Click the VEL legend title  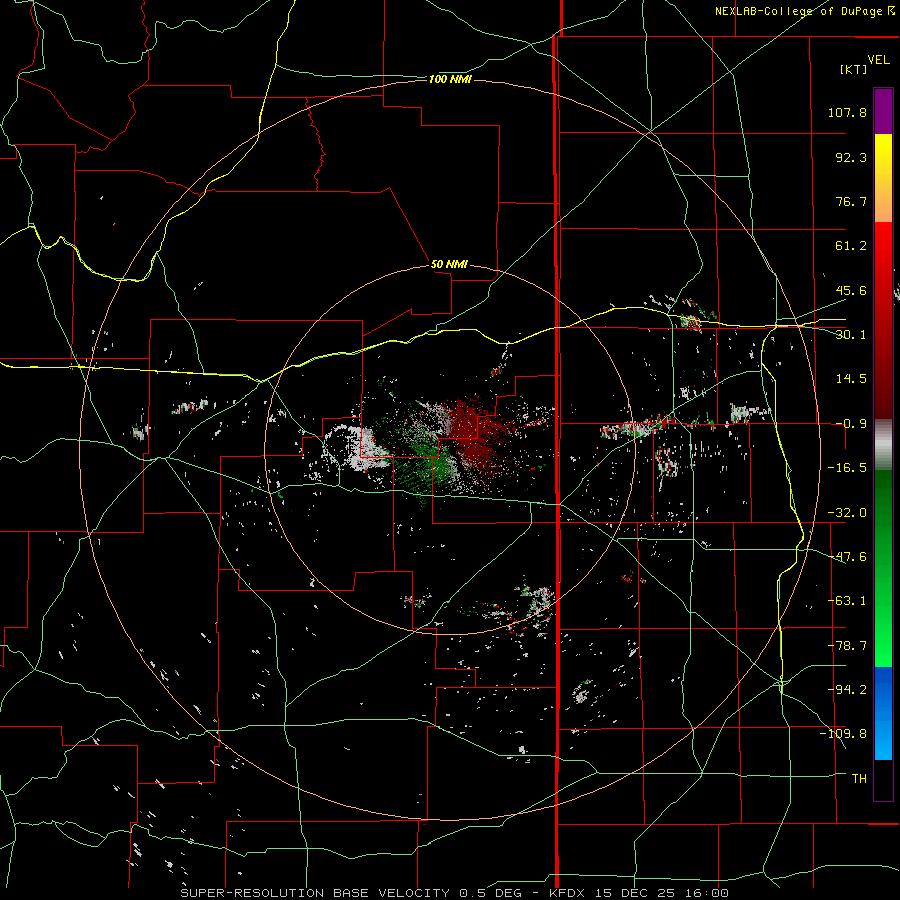pyautogui.click(x=878, y=60)
